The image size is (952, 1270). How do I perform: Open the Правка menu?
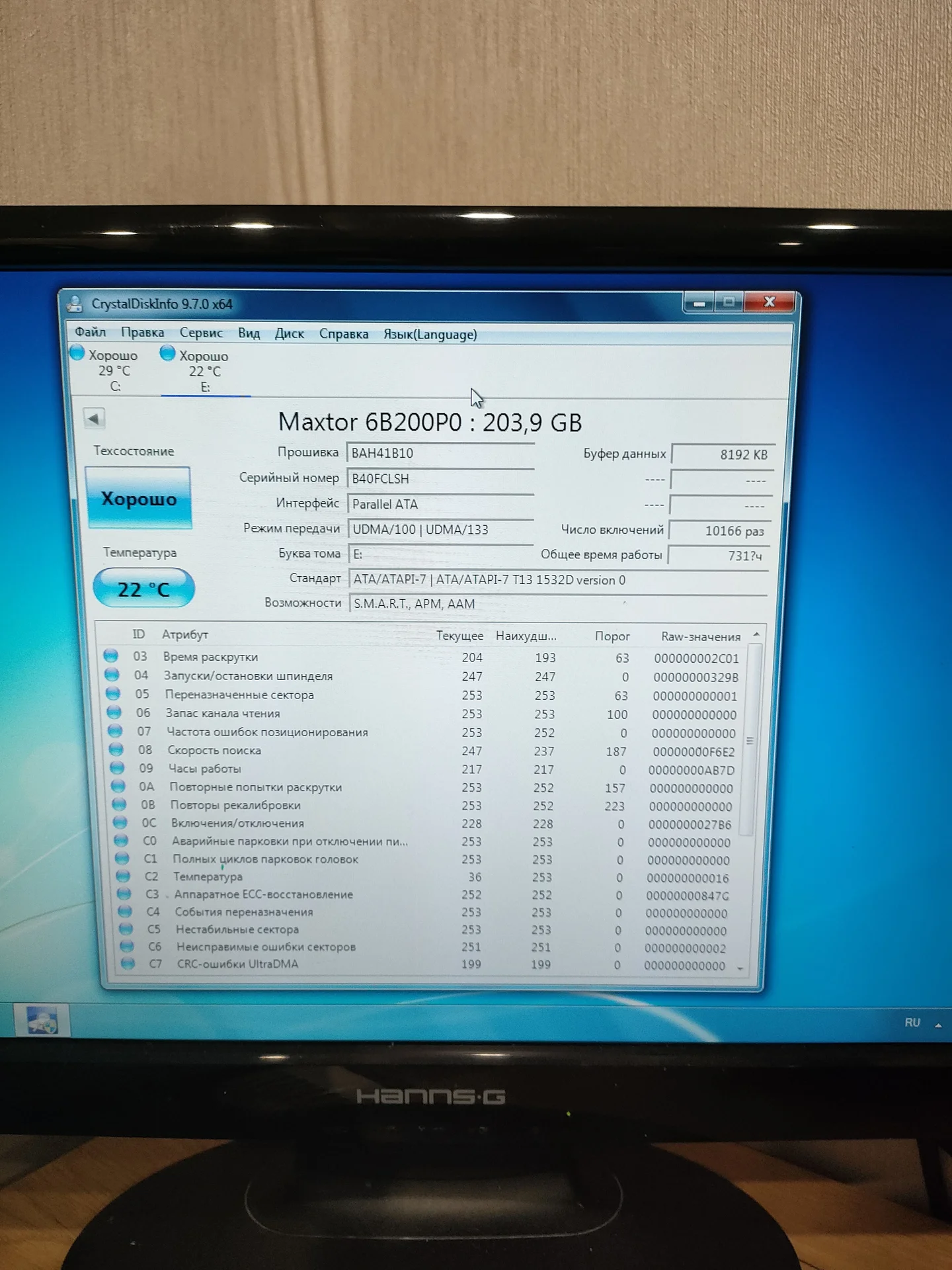click(142, 332)
